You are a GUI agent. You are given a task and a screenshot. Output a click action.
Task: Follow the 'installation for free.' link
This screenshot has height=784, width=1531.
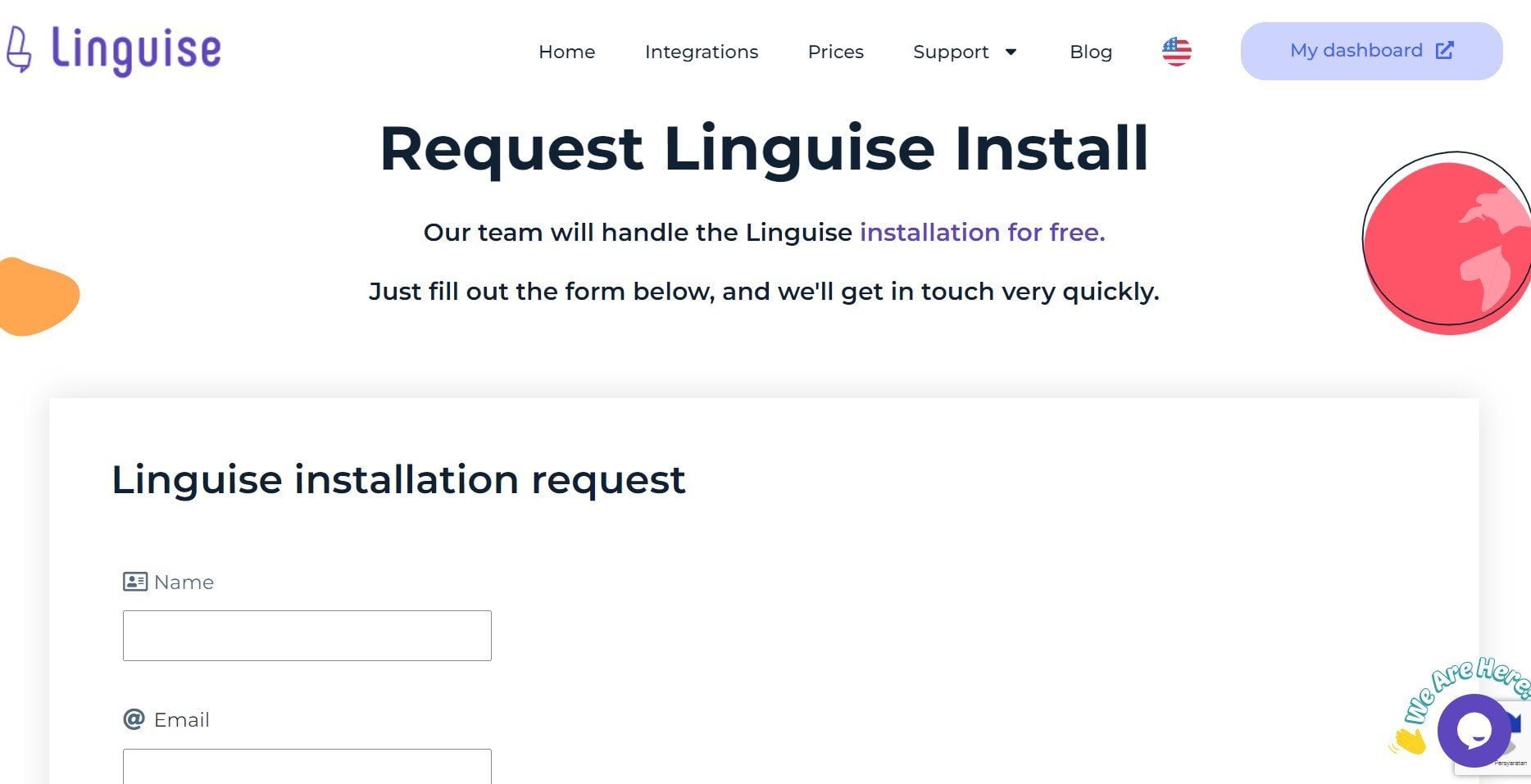(982, 233)
